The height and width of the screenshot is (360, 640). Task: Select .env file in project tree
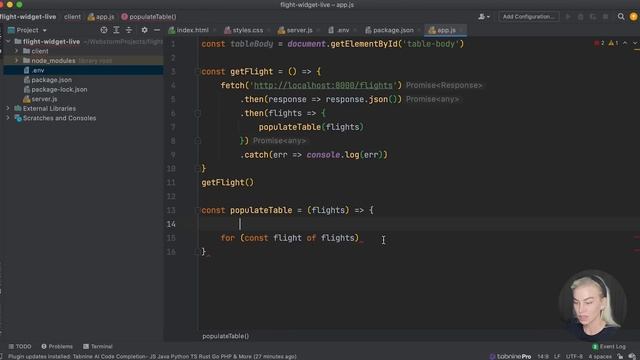(83, 70)
